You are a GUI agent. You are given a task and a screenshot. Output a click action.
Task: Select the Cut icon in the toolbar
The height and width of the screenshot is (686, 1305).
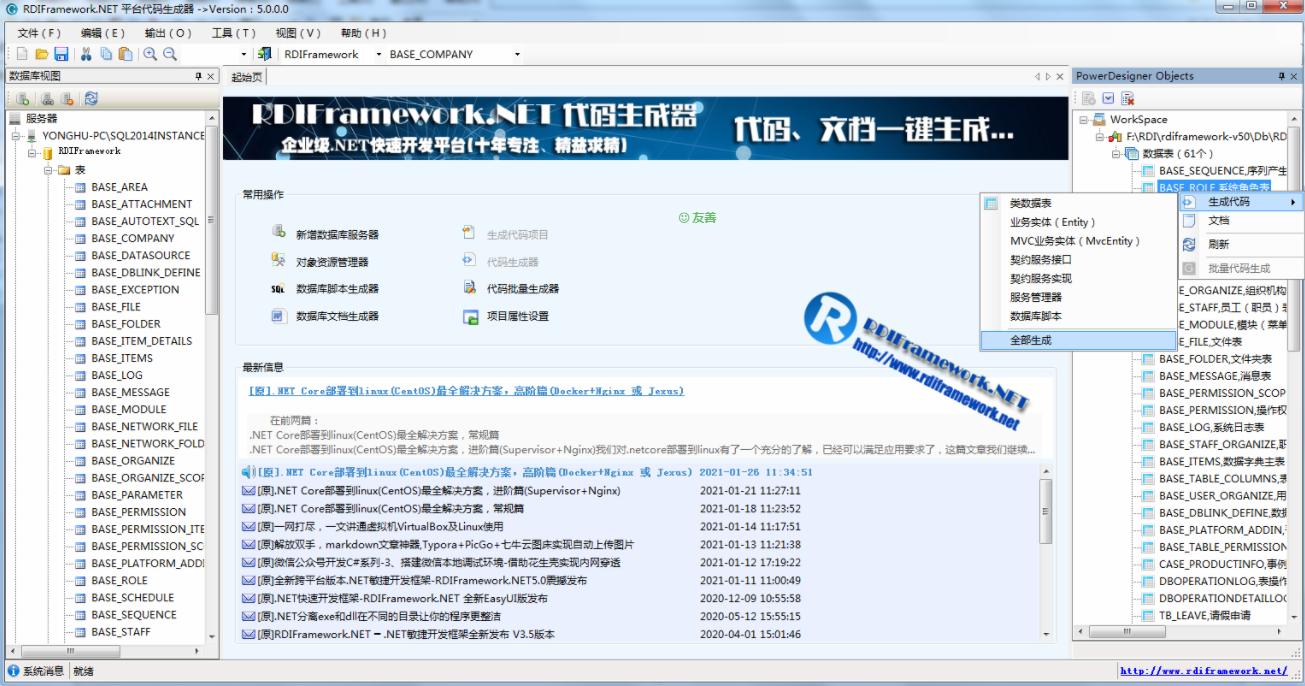coord(87,53)
